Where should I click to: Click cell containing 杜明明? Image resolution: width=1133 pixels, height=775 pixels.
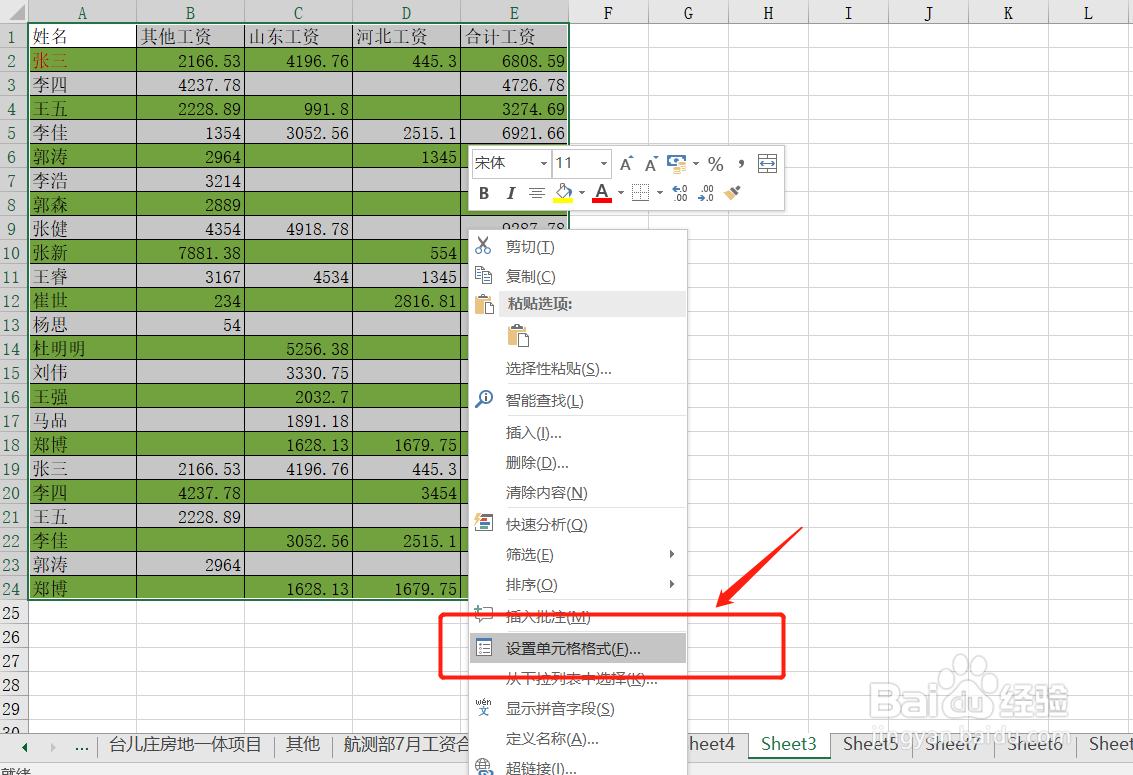pos(82,349)
